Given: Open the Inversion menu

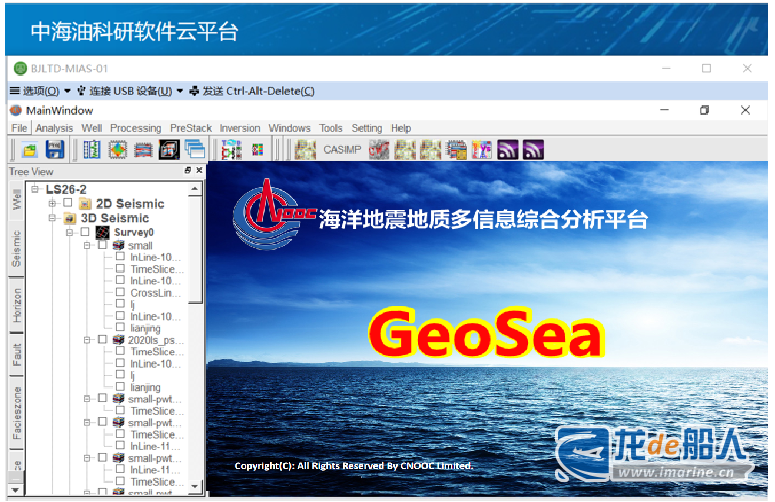Looking at the screenshot, I should (240, 128).
